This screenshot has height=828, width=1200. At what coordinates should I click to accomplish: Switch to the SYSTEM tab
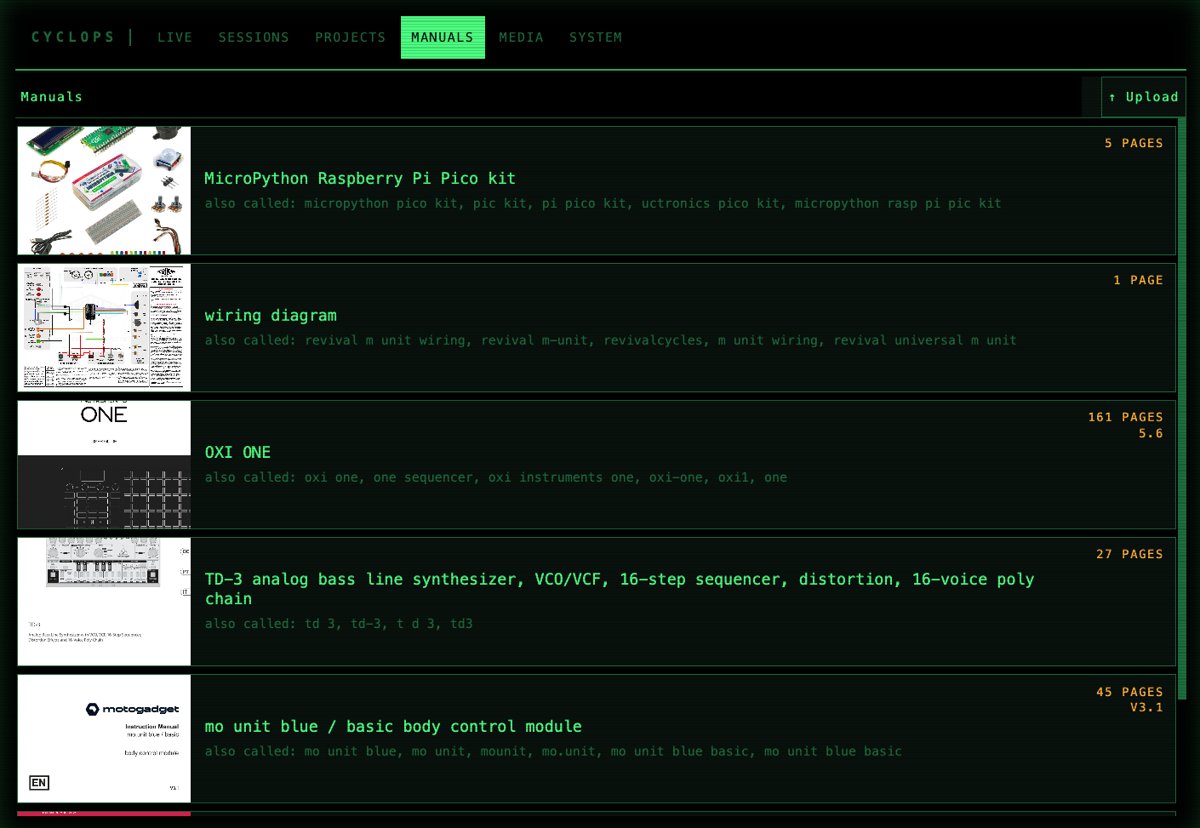pyautogui.click(x=596, y=37)
